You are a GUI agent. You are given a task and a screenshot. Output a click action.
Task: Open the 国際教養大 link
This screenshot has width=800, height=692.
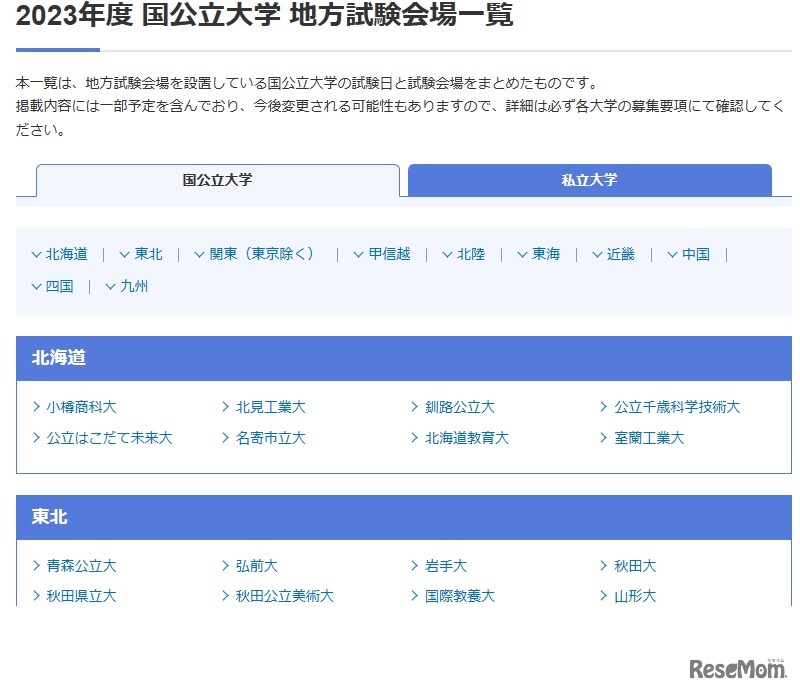pos(454,596)
